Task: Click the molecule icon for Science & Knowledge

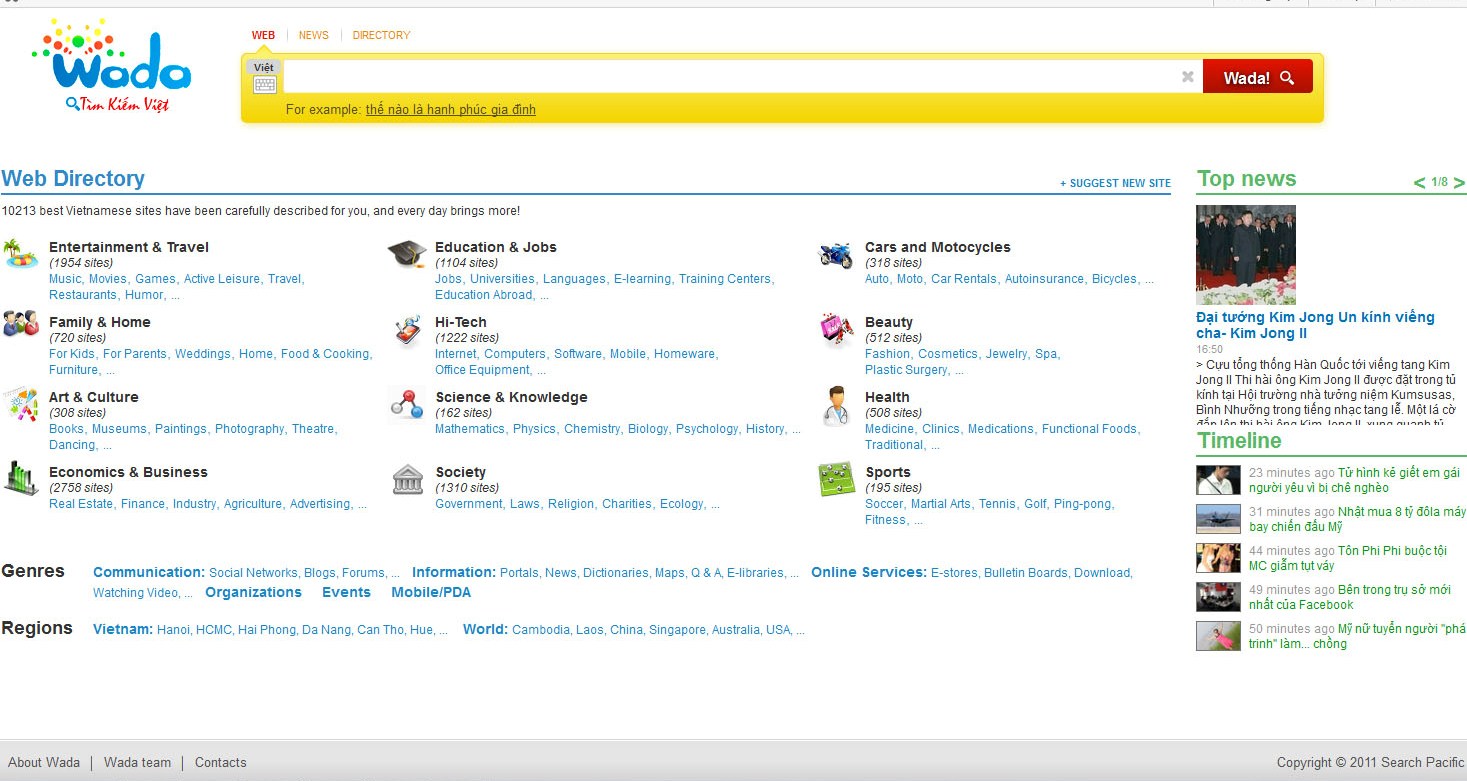Action: pyautogui.click(x=407, y=404)
